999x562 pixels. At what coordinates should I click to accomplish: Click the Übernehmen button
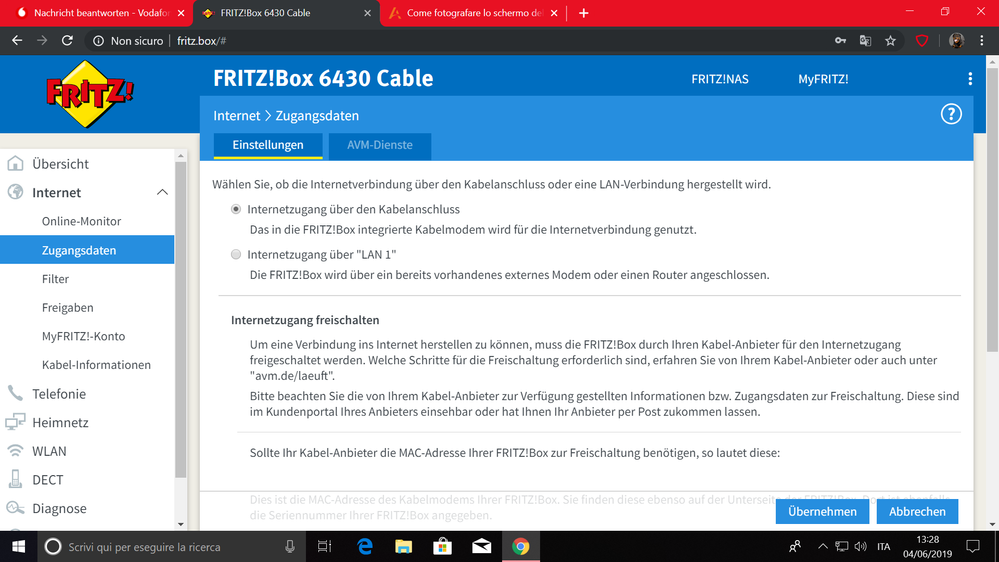[822, 512]
